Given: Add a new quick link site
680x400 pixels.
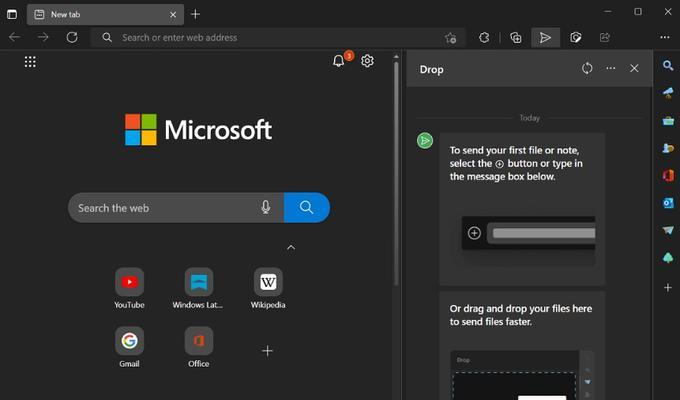Looking at the screenshot, I should pos(268,351).
